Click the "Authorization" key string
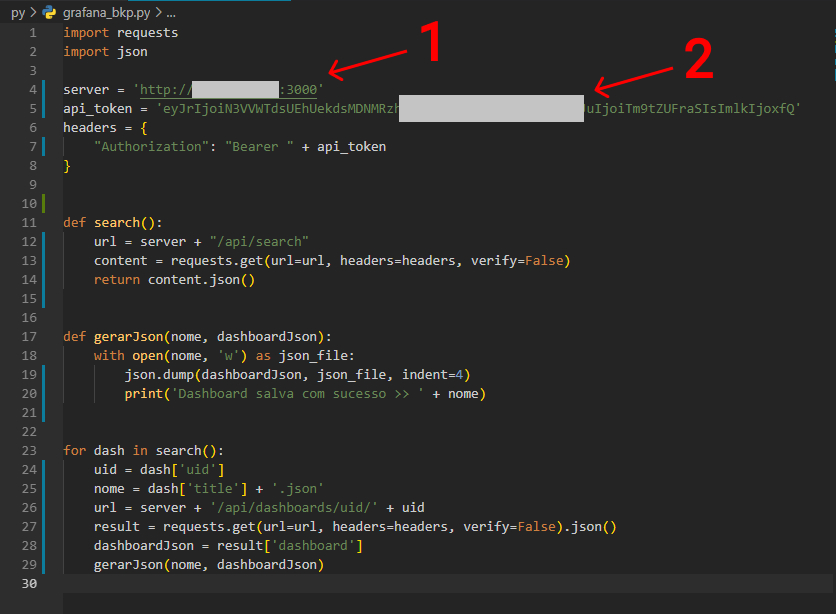This screenshot has height=614, width=836. click(x=151, y=147)
